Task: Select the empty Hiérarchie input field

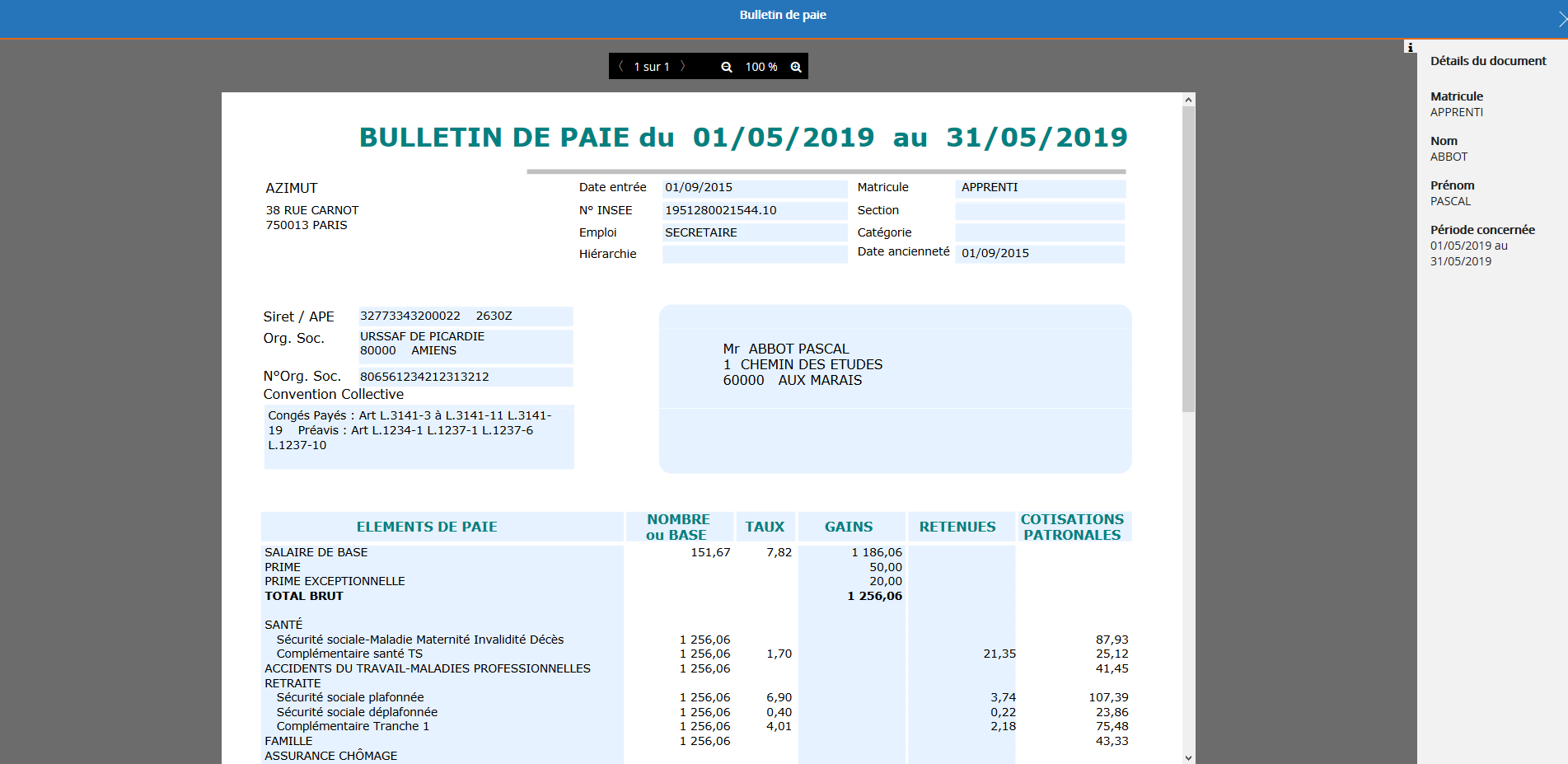Action: [x=754, y=254]
